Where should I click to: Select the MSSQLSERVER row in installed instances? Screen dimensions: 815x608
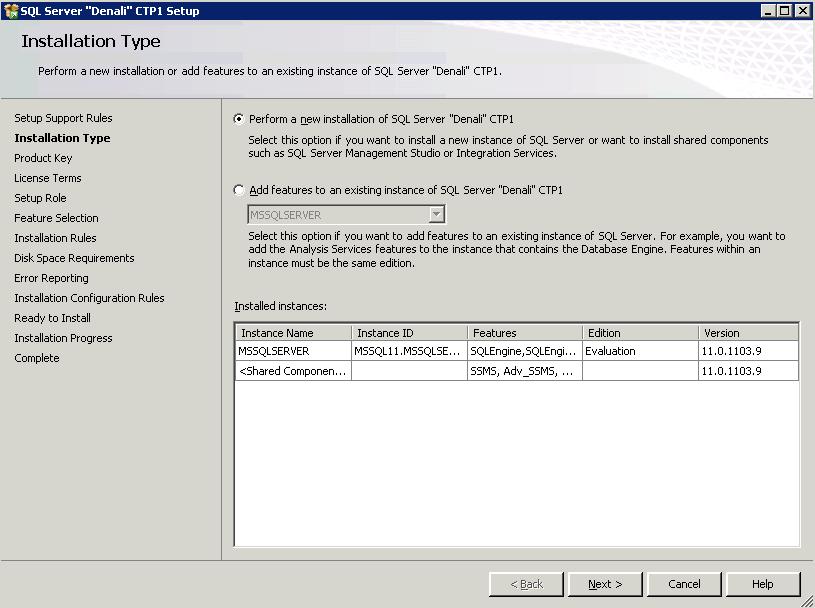point(293,351)
